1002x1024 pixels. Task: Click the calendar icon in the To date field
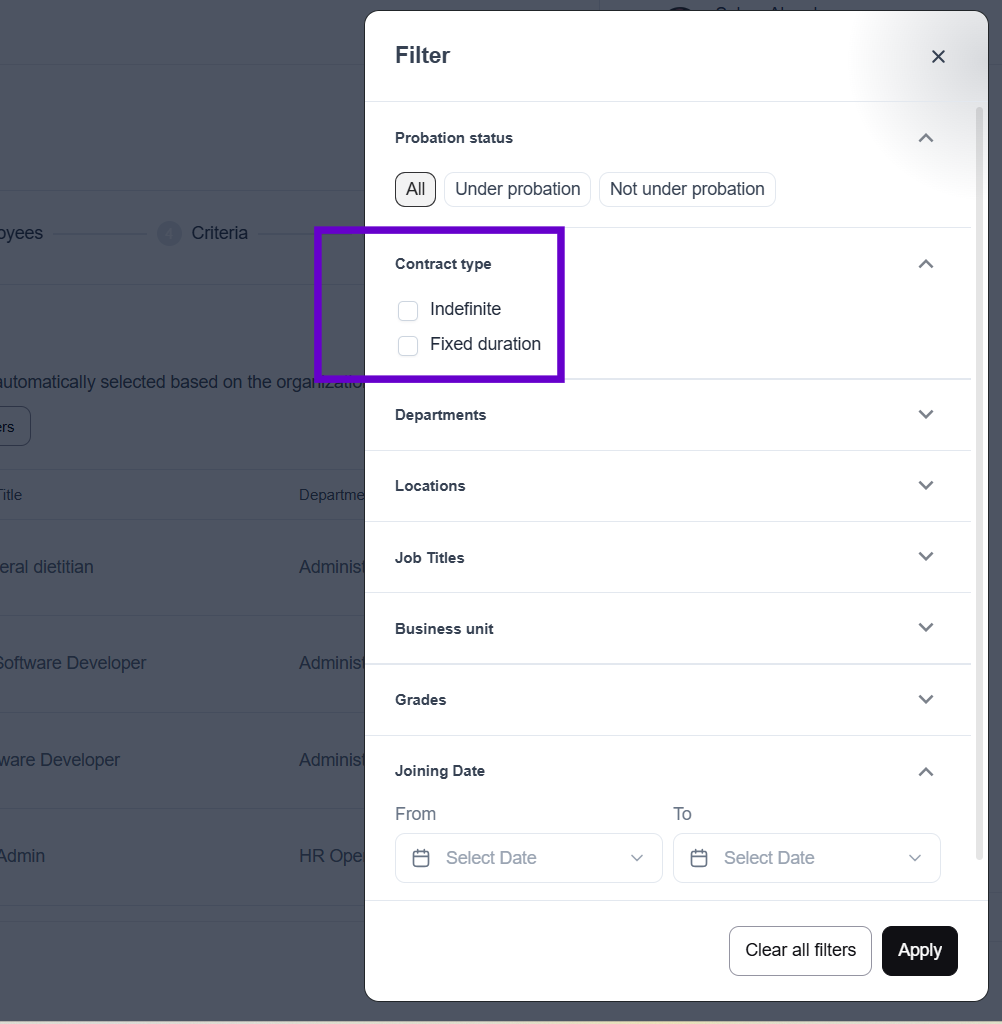pos(699,858)
